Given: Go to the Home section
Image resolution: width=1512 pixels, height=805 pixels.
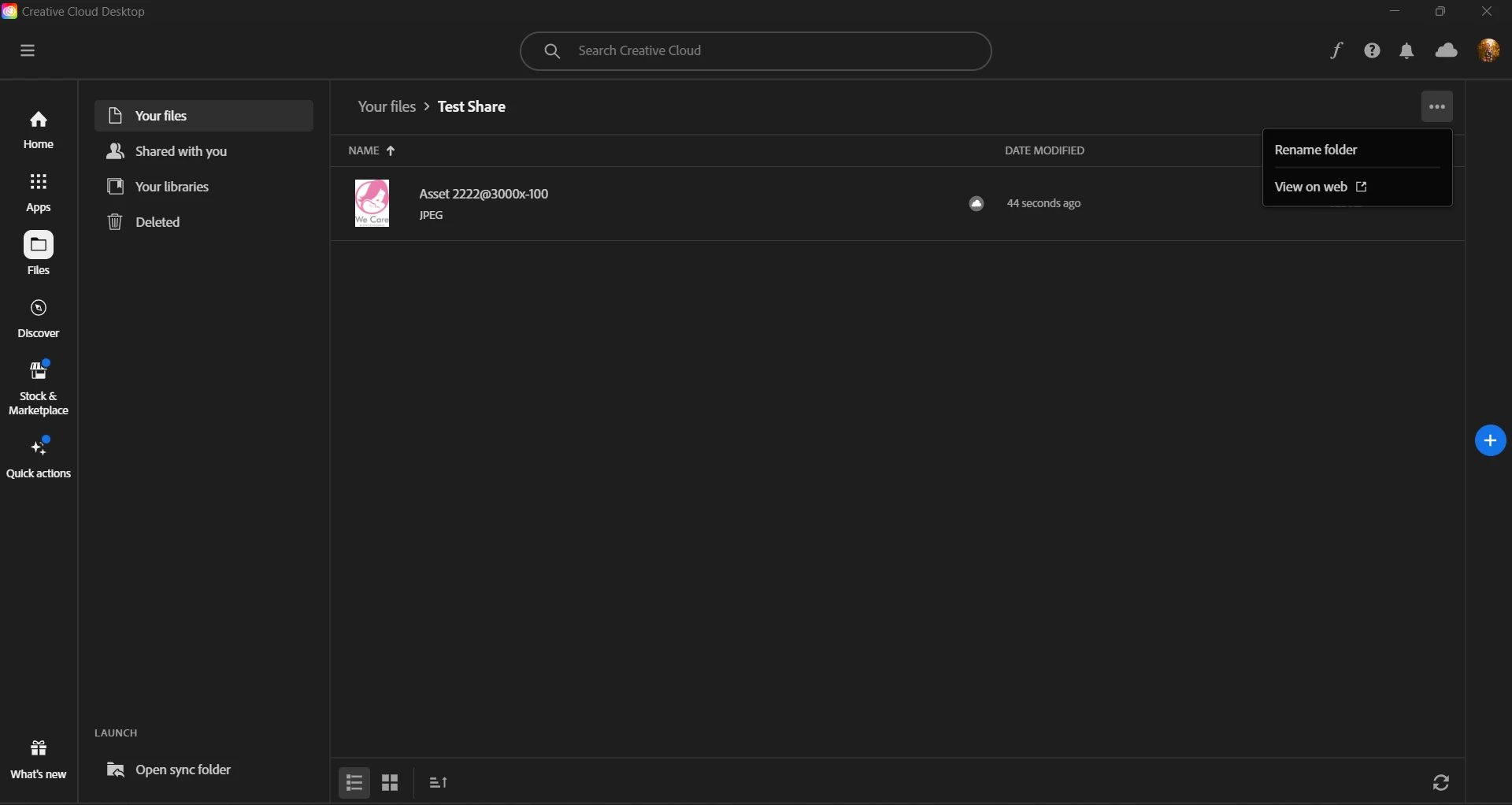Looking at the screenshot, I should coord(39,130).
